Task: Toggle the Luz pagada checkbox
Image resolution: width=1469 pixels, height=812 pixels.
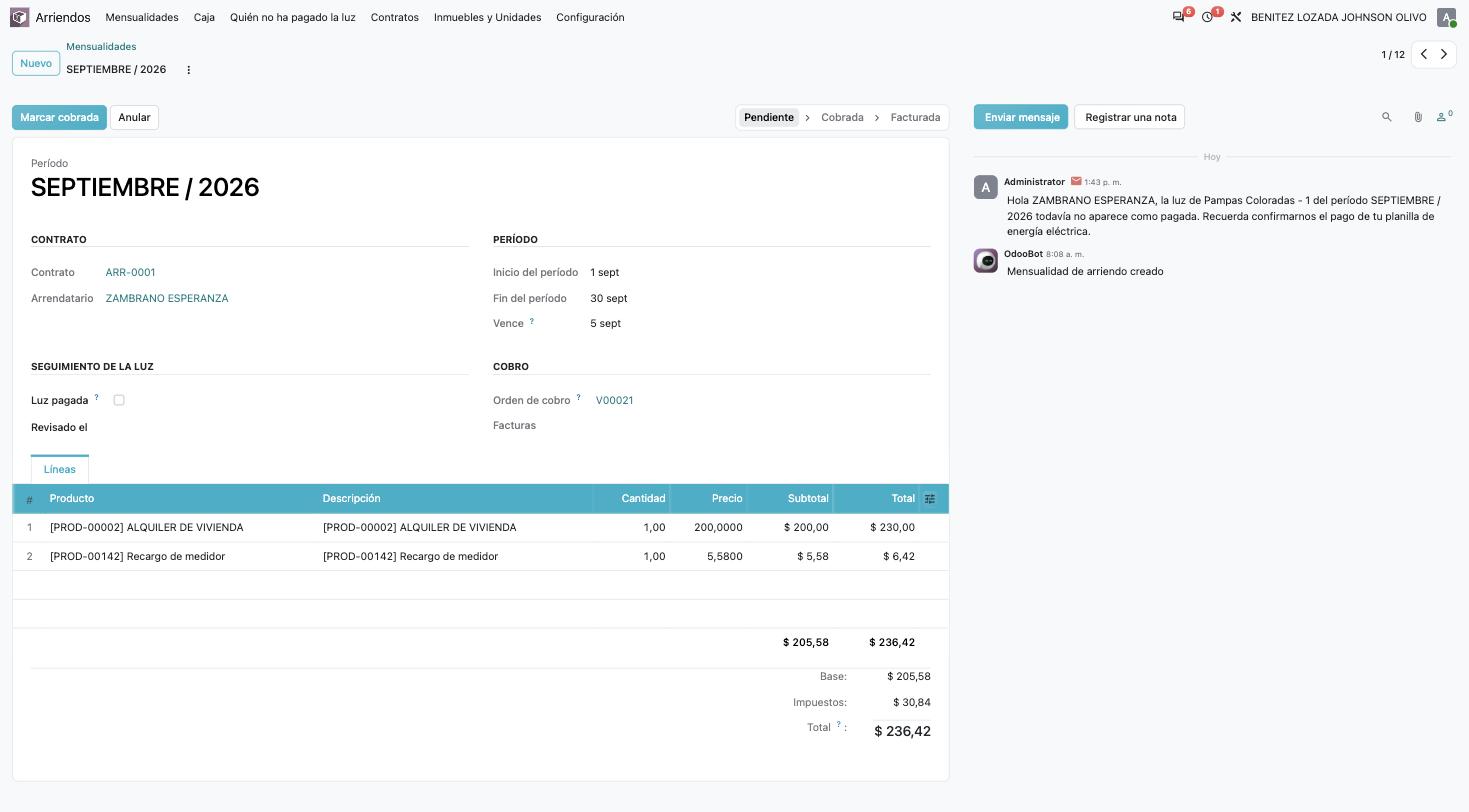Action: tap(119, 400)
